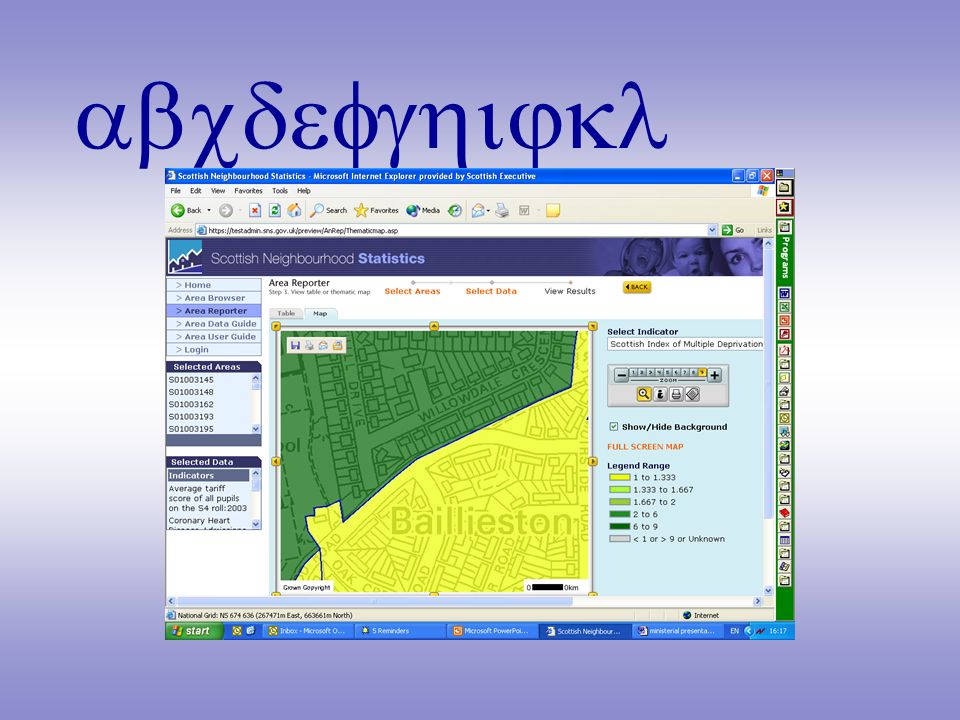Pan map northwest with top-left corner arrow
The width and height of the screenshot is (960, 720).
click(276, 326)
